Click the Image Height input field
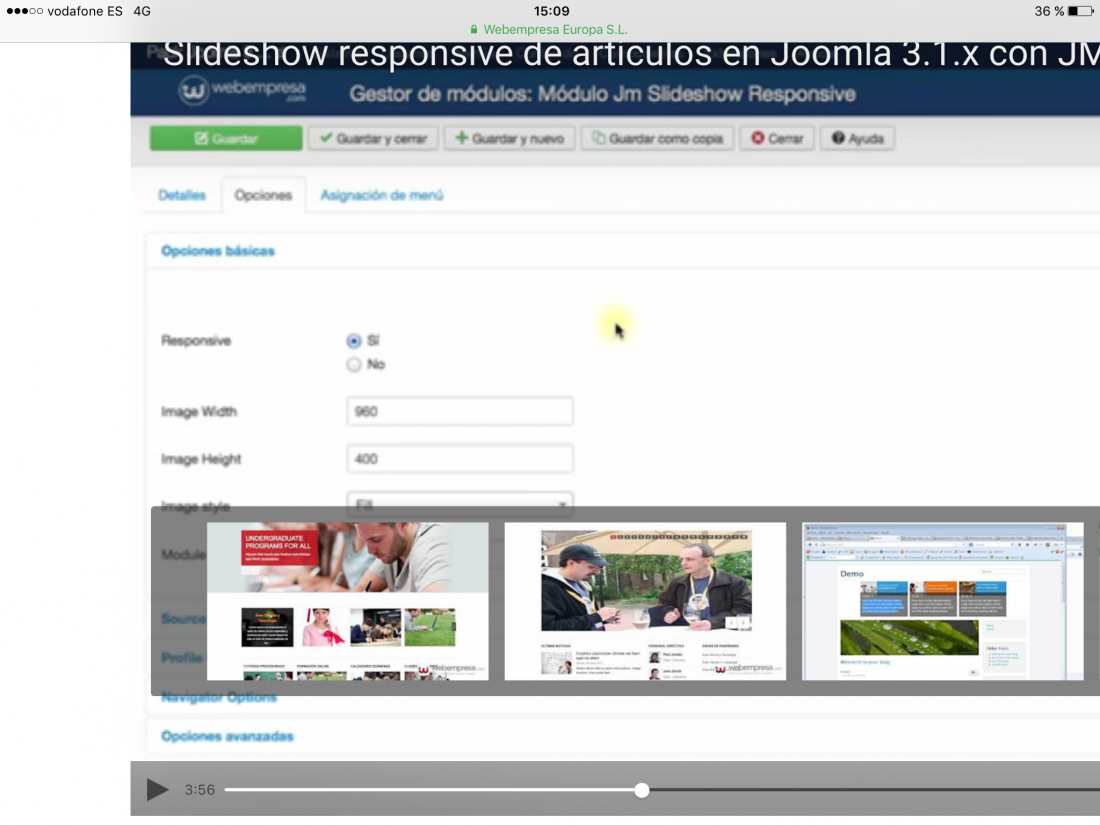 pos(460,459)
